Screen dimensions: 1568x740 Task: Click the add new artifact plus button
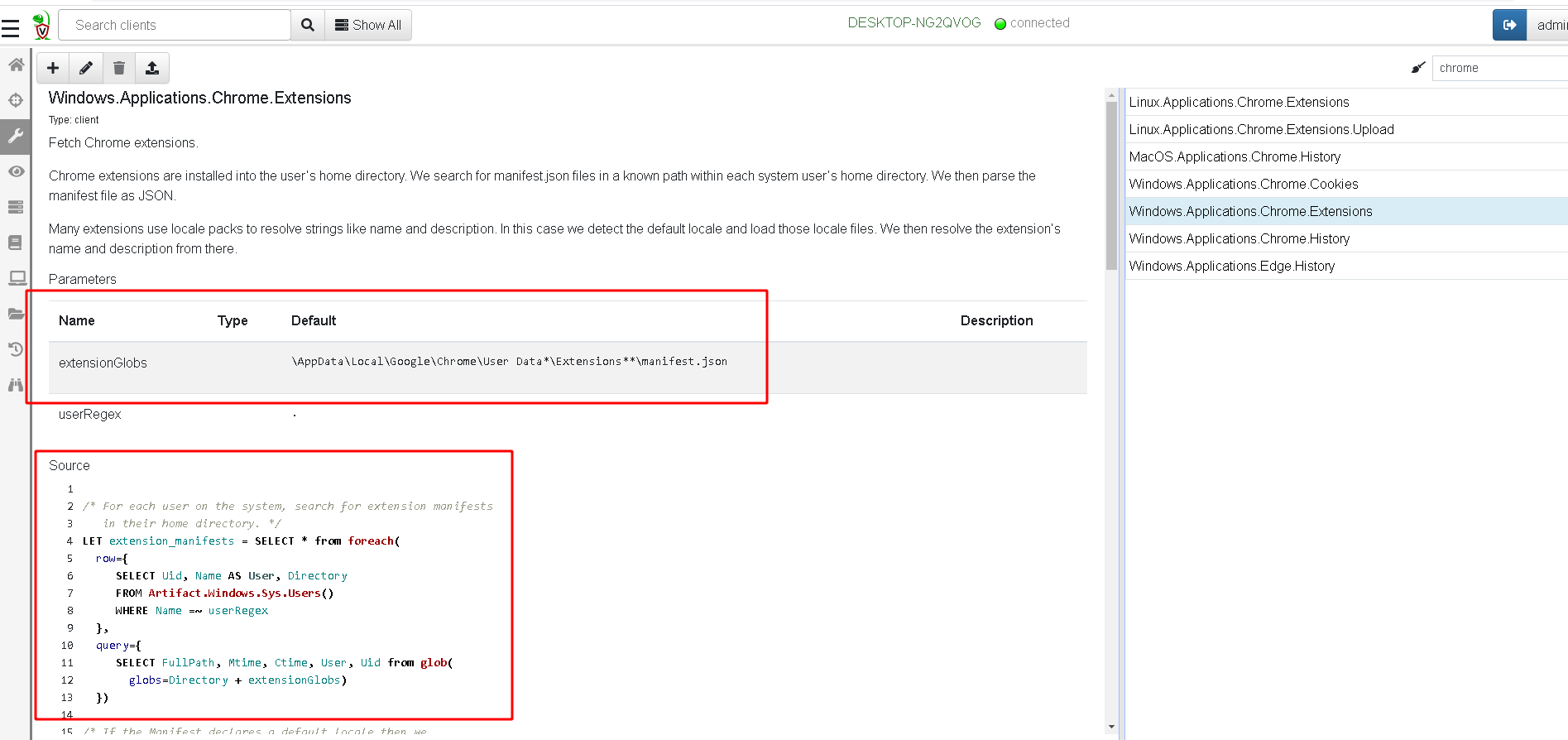[x=53, y=68]
